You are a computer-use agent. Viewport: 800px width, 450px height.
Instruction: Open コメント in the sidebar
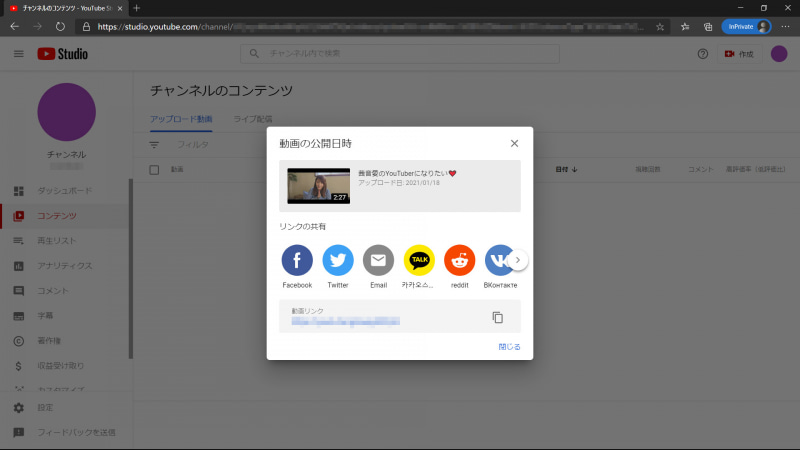point(64,291)
